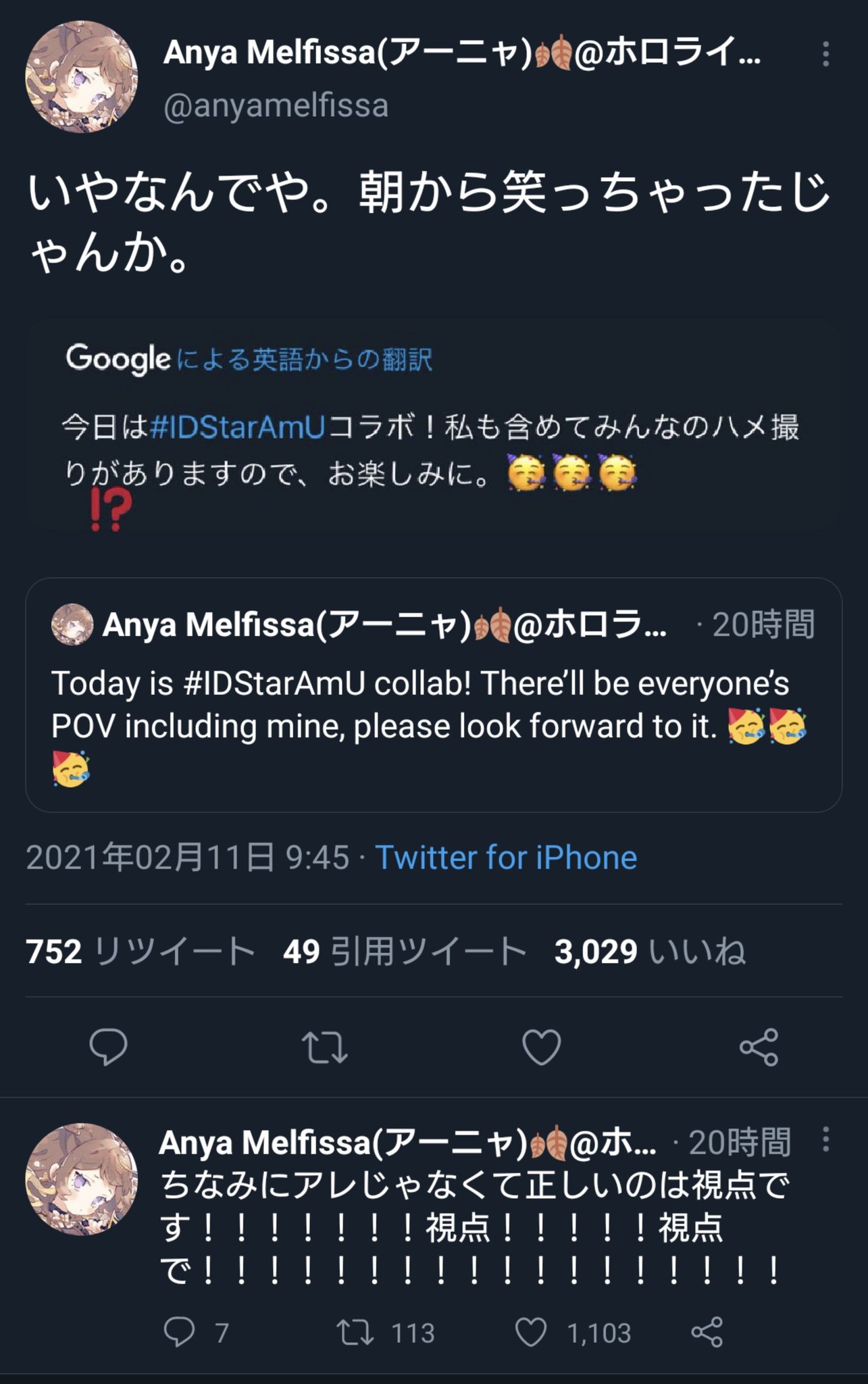Reply to the follow-up tweet with 7 replies

[180, 1333]
